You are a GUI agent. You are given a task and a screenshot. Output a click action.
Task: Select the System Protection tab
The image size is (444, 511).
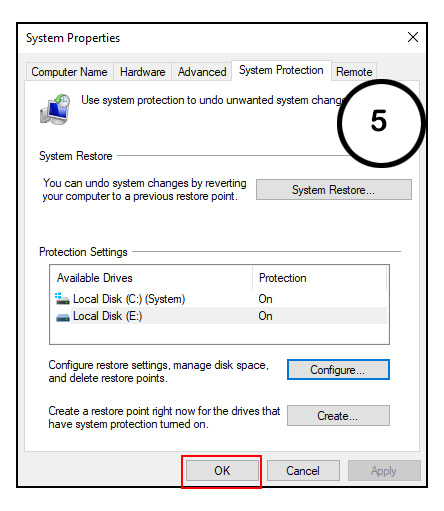pyautogui.click(x=281, y=70)
